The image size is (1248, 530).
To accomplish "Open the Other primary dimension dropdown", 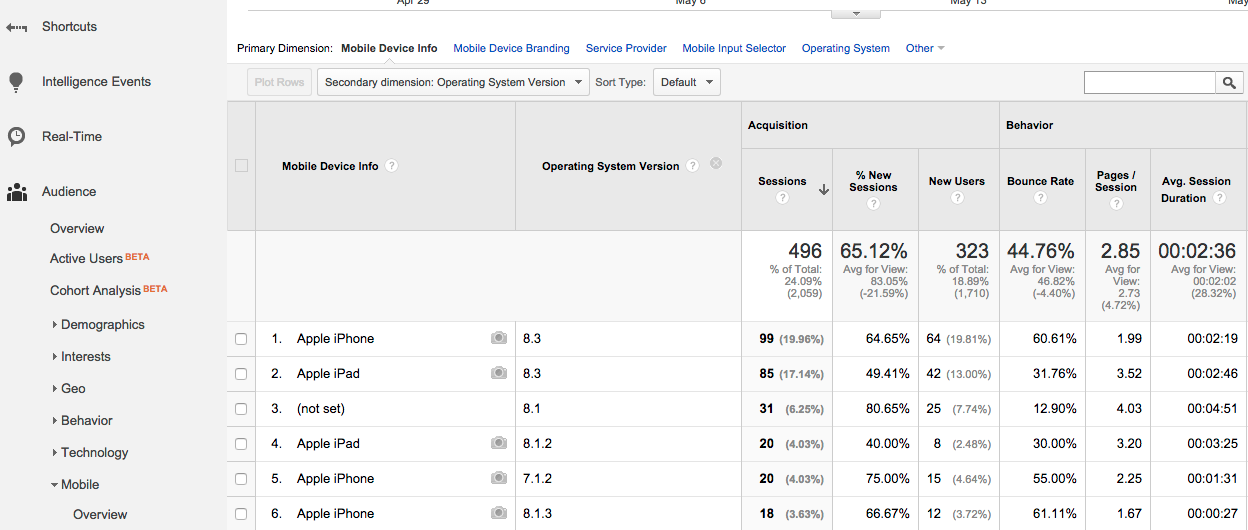I will pyautogui.click(x=924, y=48).
